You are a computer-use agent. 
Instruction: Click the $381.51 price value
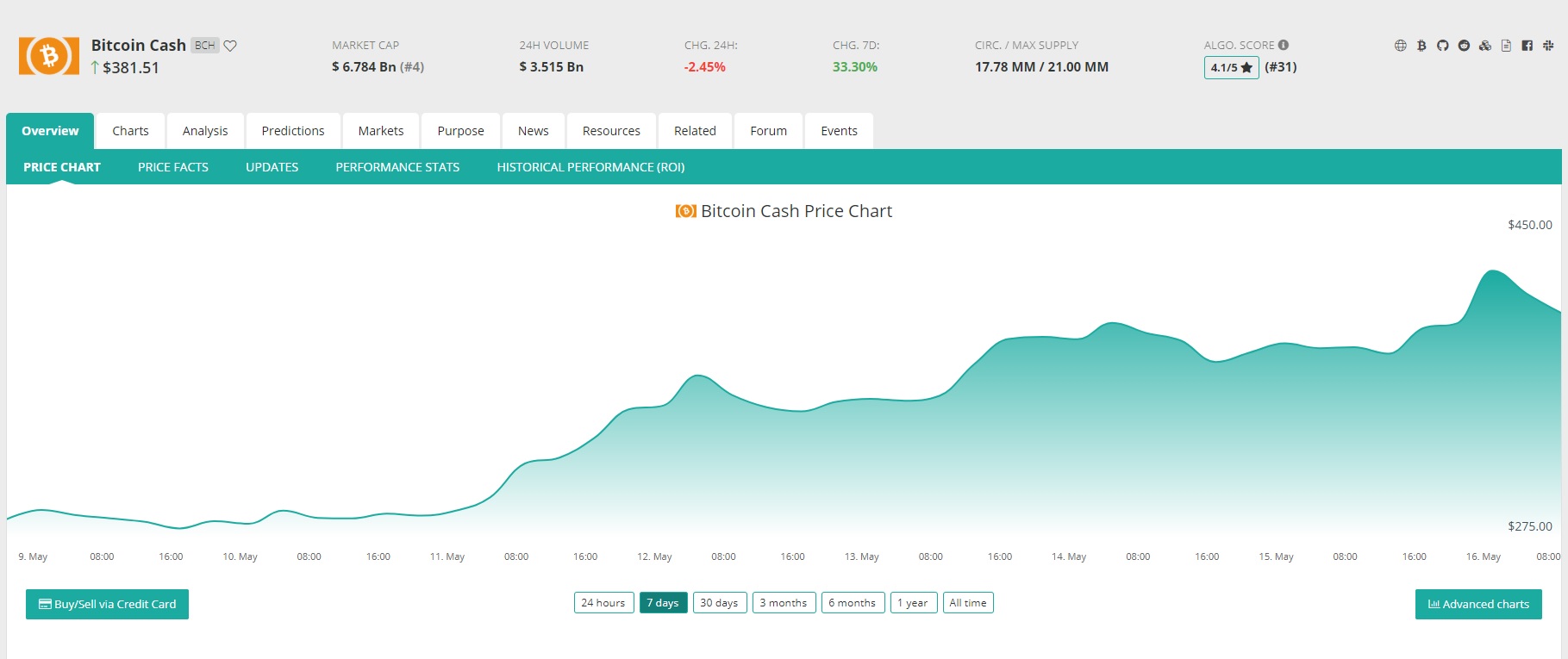pyautogui.click(x=131, y=68)
